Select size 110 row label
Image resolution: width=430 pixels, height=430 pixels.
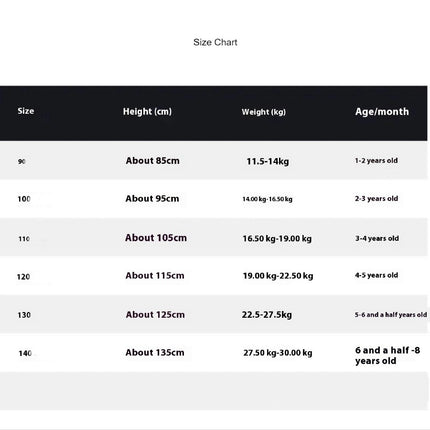24,239
